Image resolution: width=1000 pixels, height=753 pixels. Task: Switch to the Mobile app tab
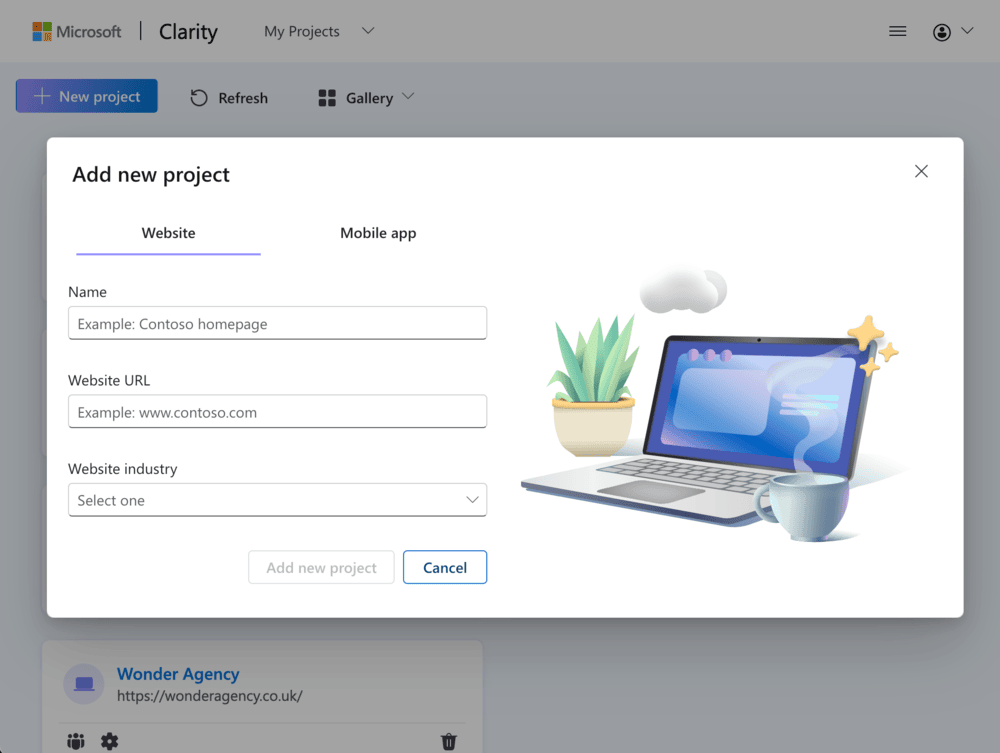(x=378, y=233)
